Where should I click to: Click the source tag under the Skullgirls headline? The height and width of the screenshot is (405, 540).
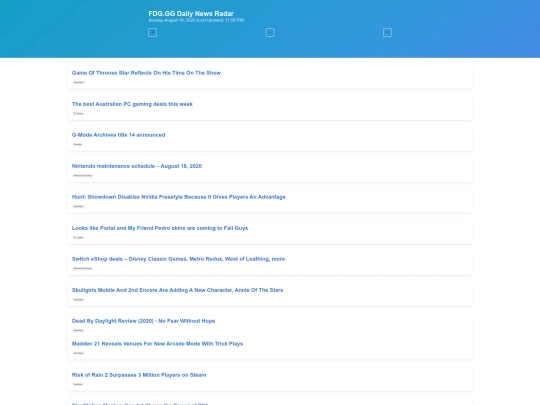click(78, 300)
